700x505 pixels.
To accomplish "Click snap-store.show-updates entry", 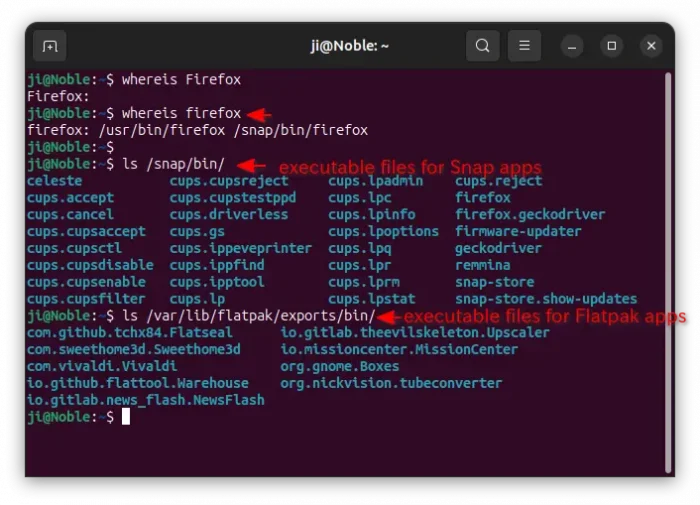I will (546, 299).
